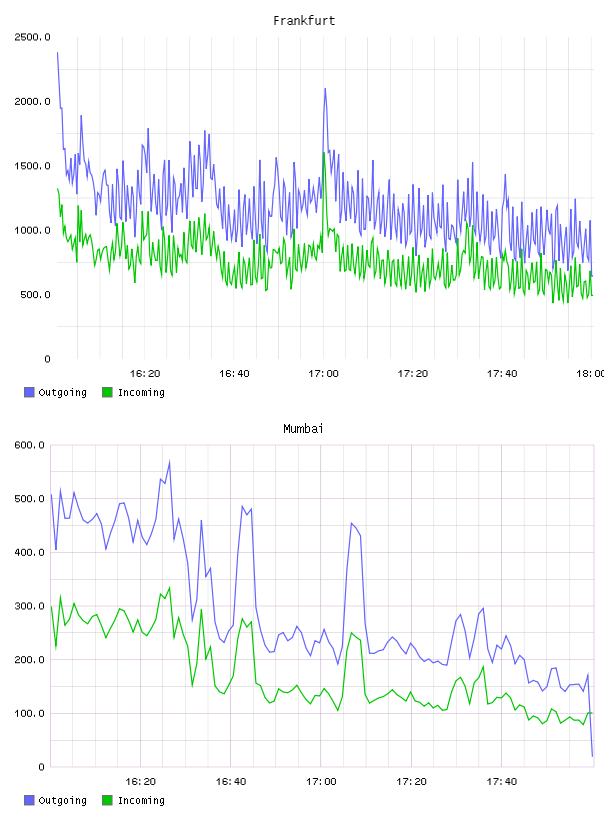
Task: Click the 17:40 time label on Mumbai chart
Action: [x=502, y=782]
